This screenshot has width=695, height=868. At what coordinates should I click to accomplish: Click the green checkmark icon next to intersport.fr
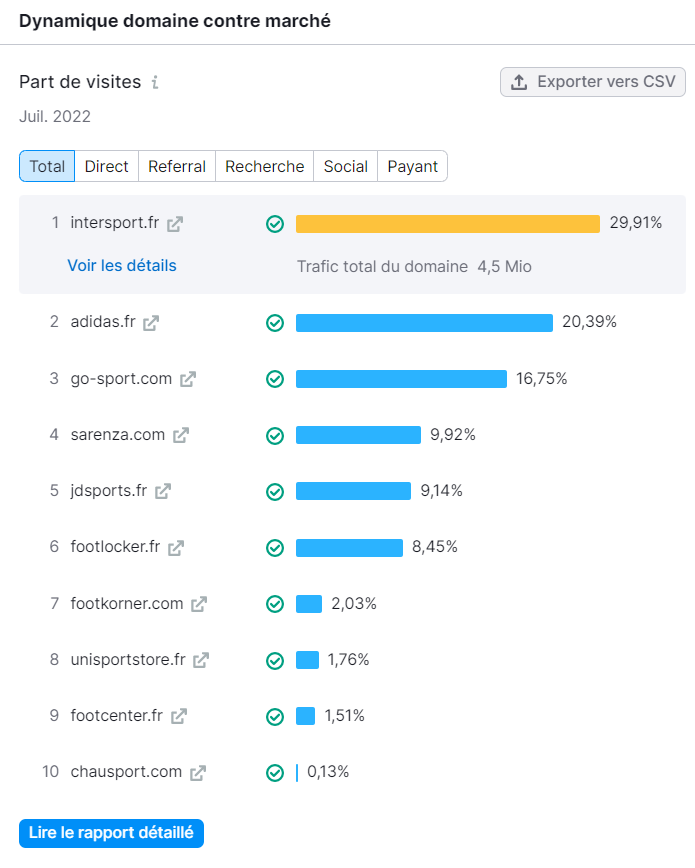(275, 224)
